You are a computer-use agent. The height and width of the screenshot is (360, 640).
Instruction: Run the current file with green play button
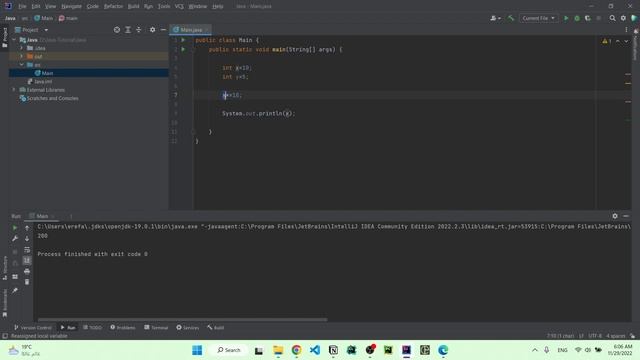(566, 18)
